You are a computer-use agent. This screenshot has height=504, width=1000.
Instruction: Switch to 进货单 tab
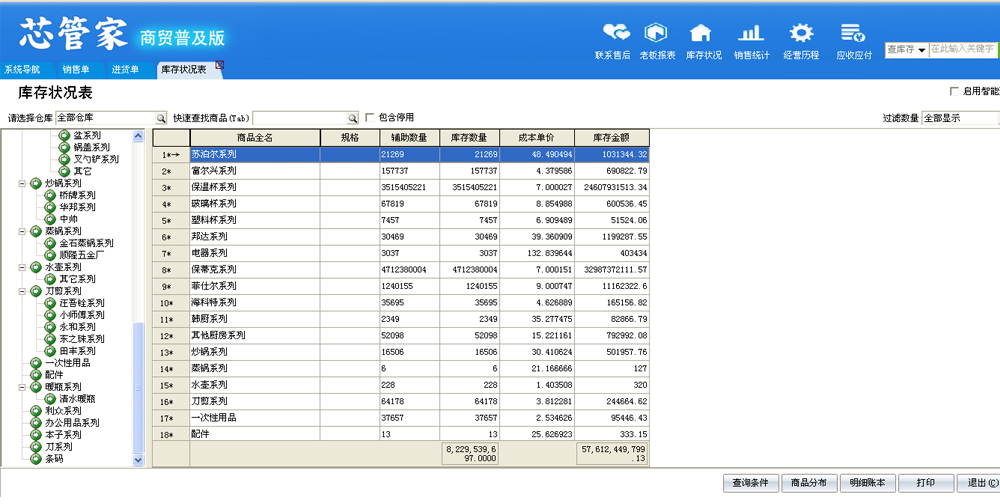(x=125, y=70)
